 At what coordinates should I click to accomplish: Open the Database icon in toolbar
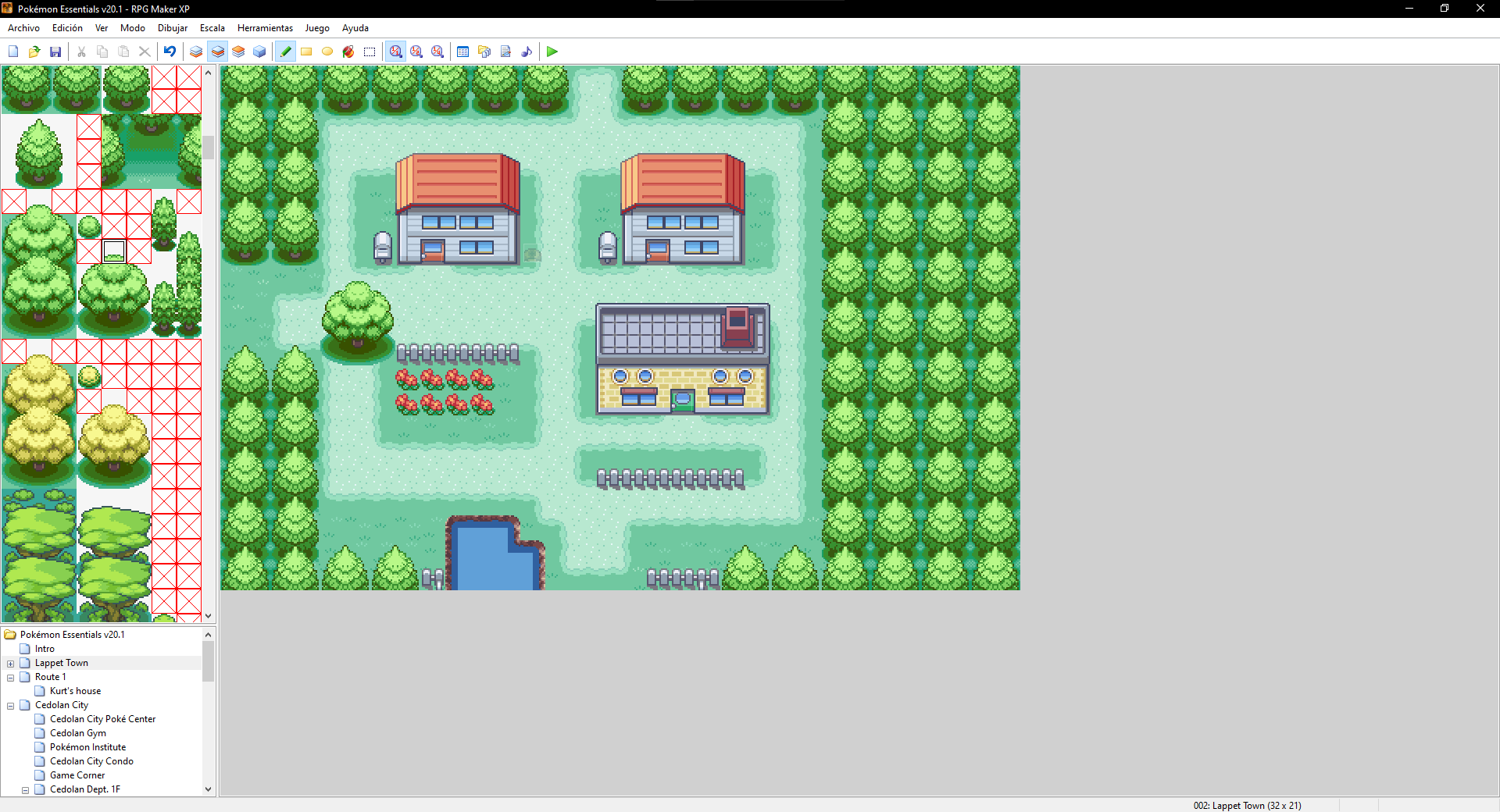pos(462,52)
